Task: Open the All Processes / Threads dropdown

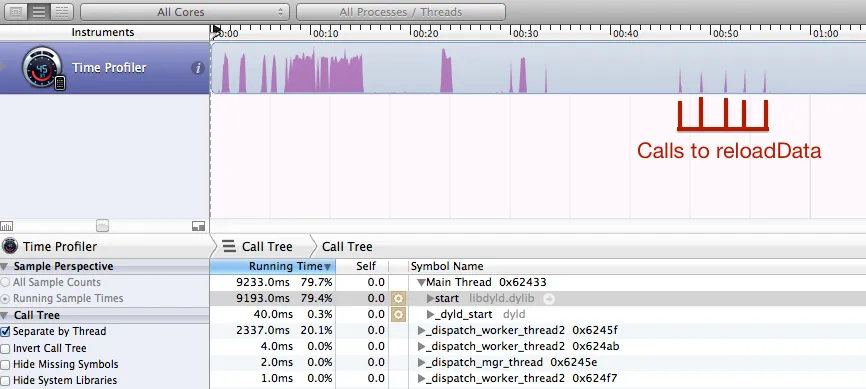Action: pos(401,12)
